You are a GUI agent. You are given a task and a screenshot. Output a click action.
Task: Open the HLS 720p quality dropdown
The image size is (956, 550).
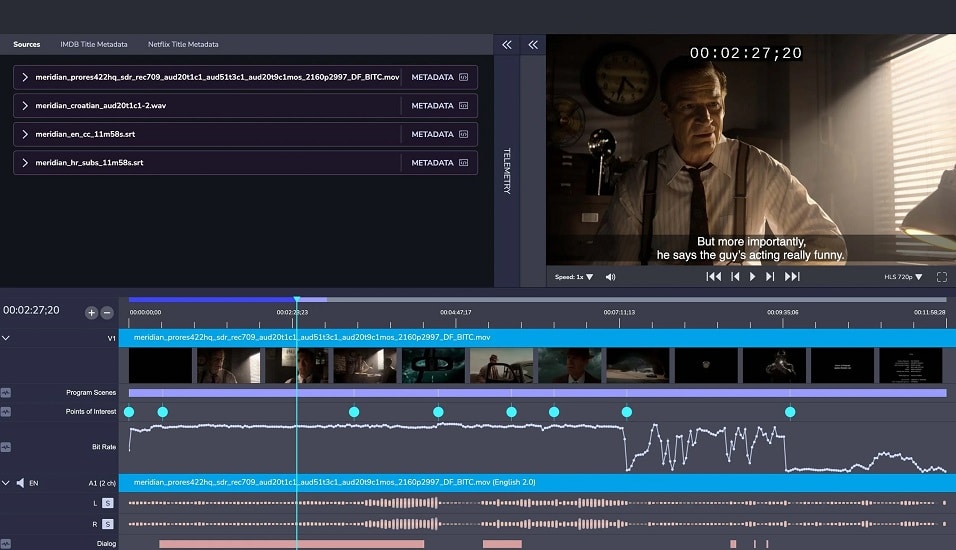904,277
